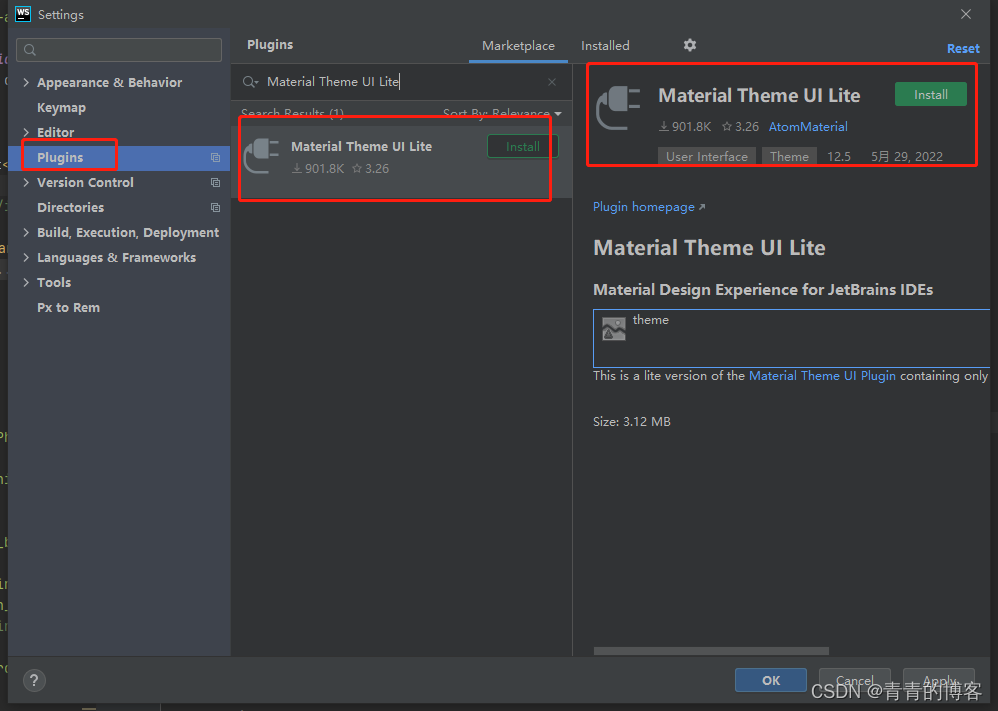This screenshot has height=711, width=998.
Task: Install plugin from details panel
Action: 931,94
